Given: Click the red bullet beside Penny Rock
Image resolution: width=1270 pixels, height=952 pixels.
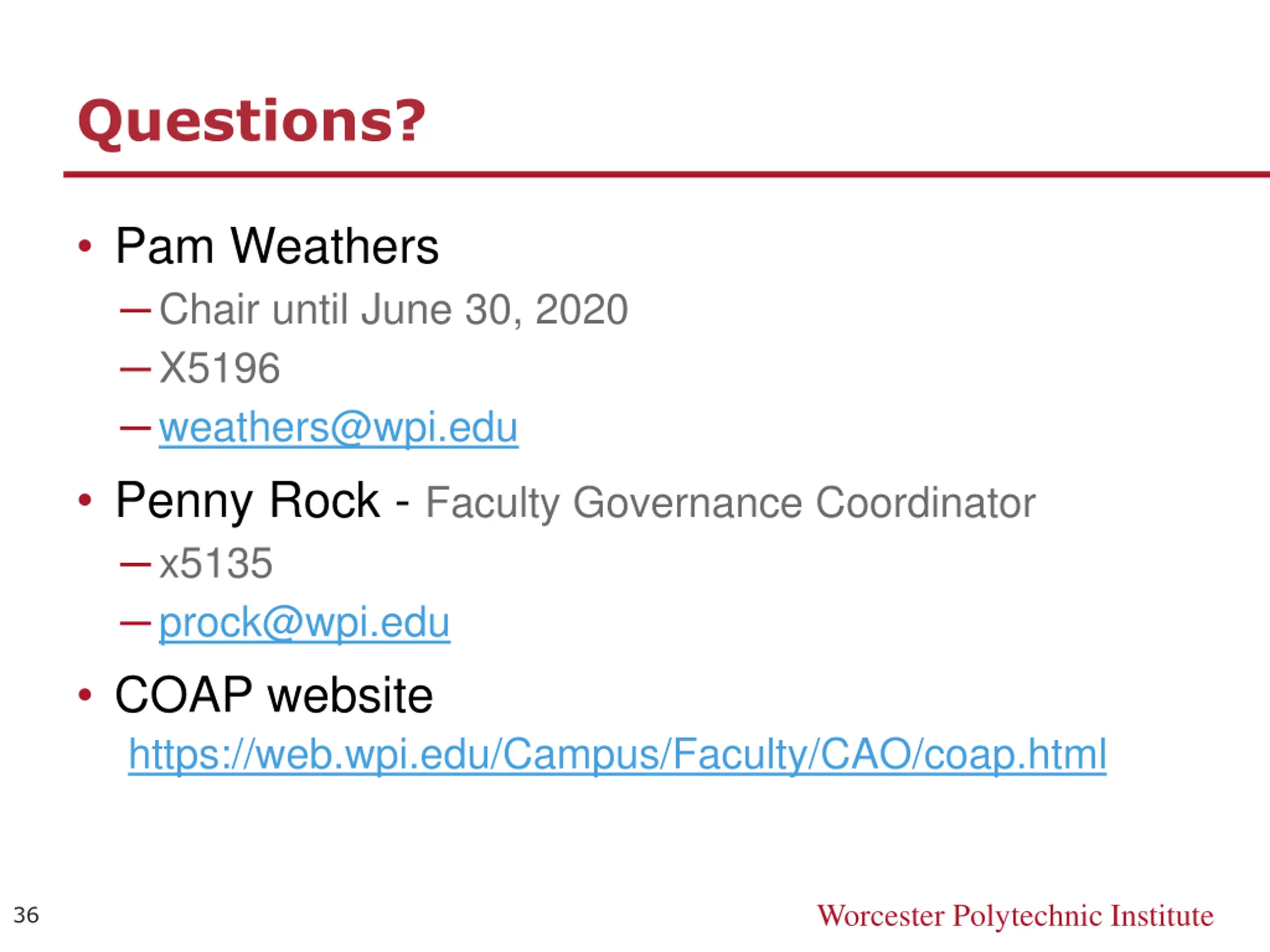Looking at the screenshot, I should (85, 500).
